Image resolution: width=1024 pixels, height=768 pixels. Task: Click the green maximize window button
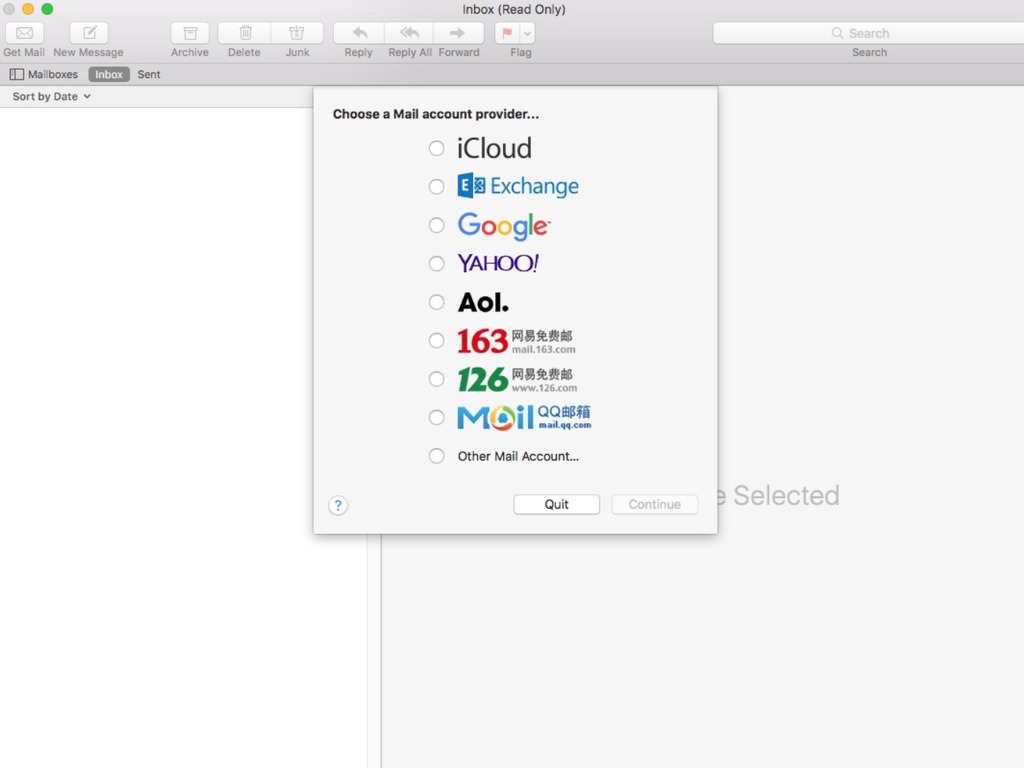tap(47, 9)
